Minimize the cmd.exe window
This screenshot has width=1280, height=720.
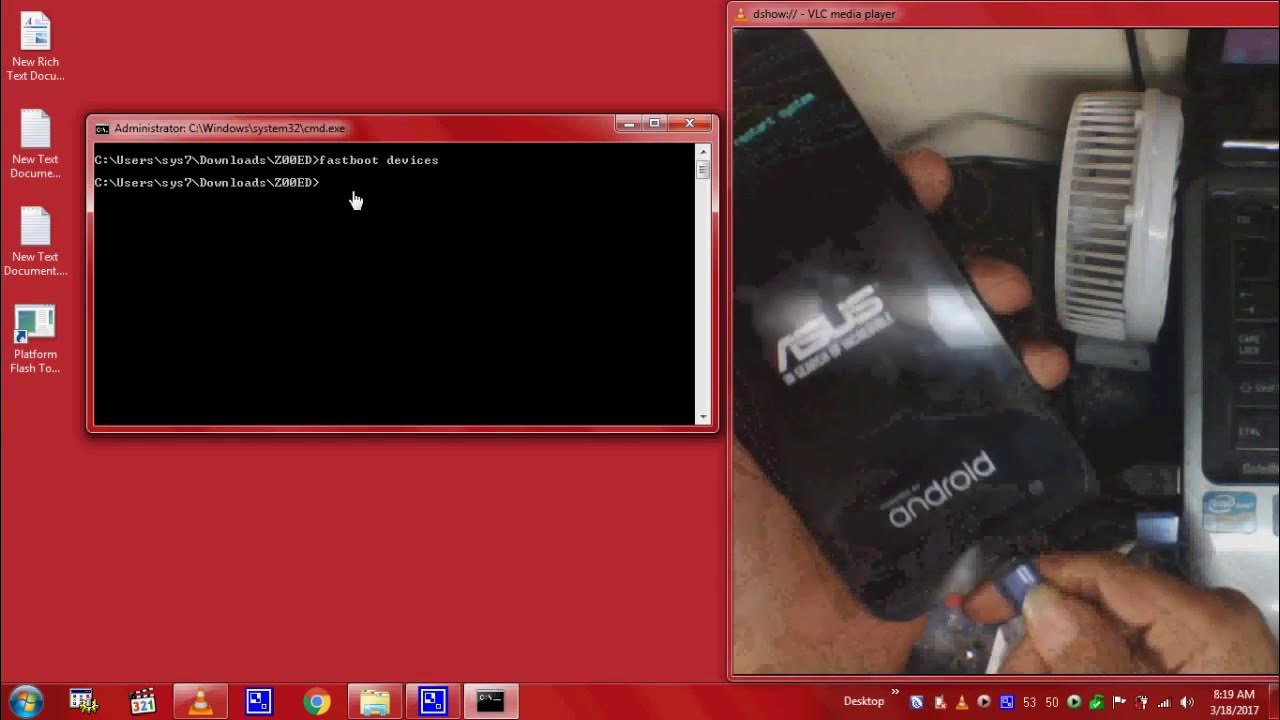point(629,124)
